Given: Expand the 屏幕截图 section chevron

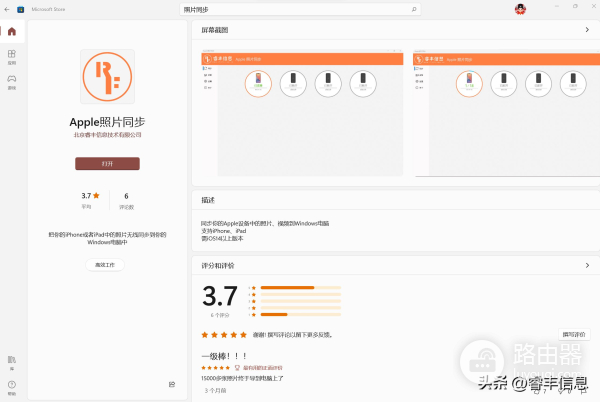Looking at the screenshot, I should (587, 30).
